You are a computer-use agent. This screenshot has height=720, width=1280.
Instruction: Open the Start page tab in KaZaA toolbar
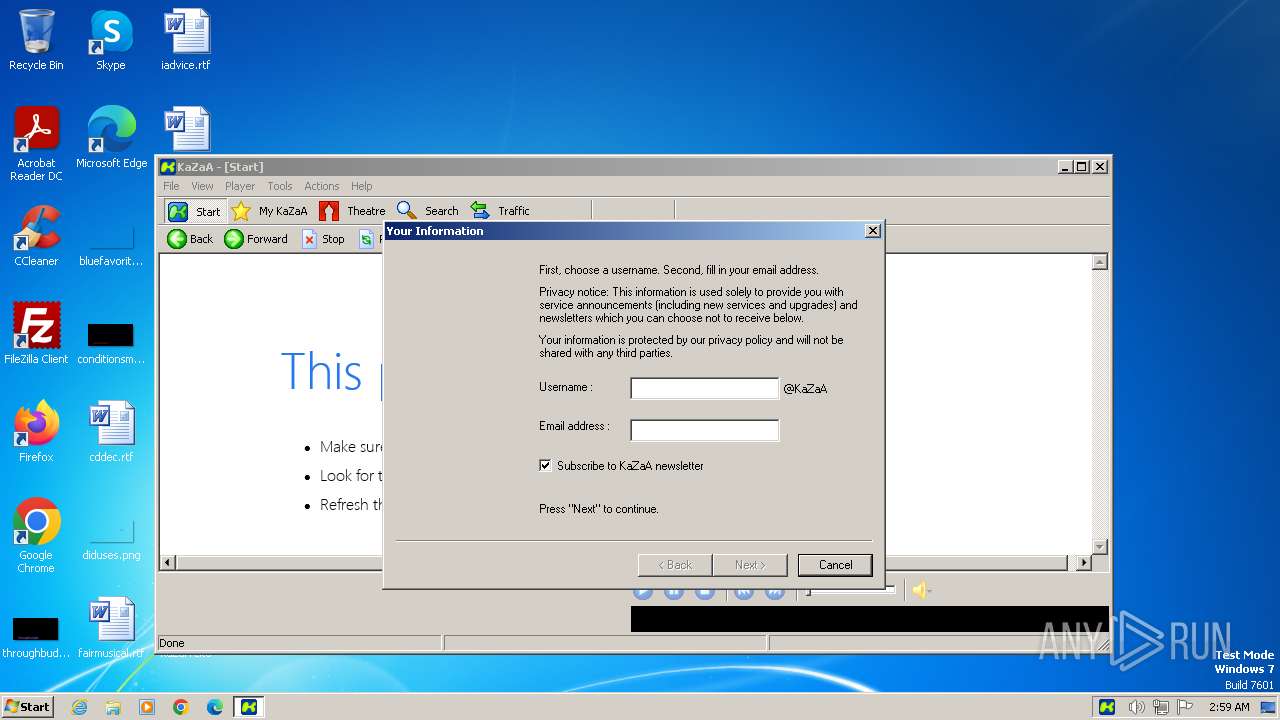coord(195,211)
